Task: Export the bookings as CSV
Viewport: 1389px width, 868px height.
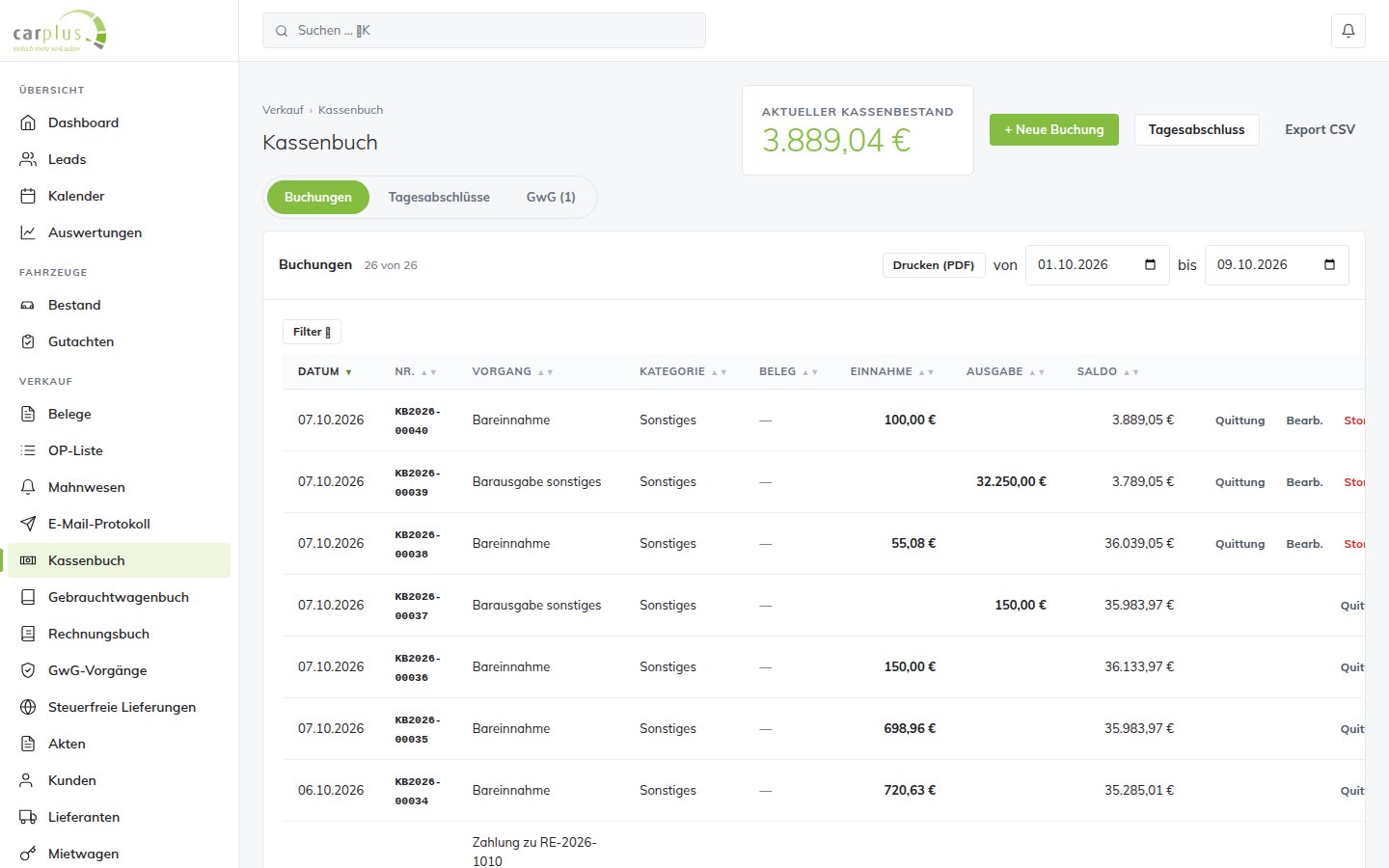Action: (x=1320, y=129)
